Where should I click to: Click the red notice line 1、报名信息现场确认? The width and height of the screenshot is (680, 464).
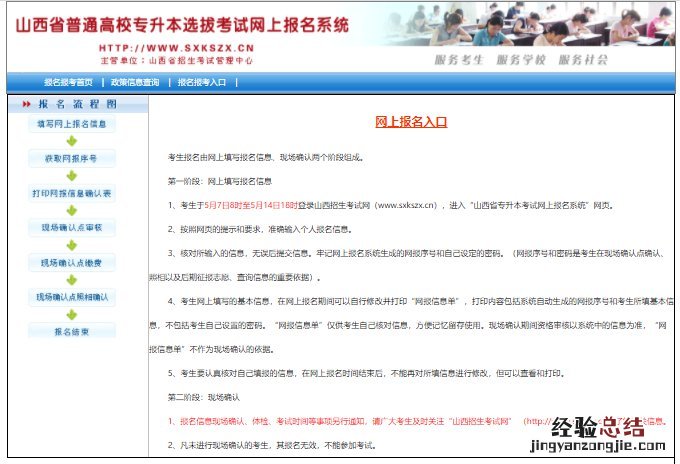coord(417,421)
